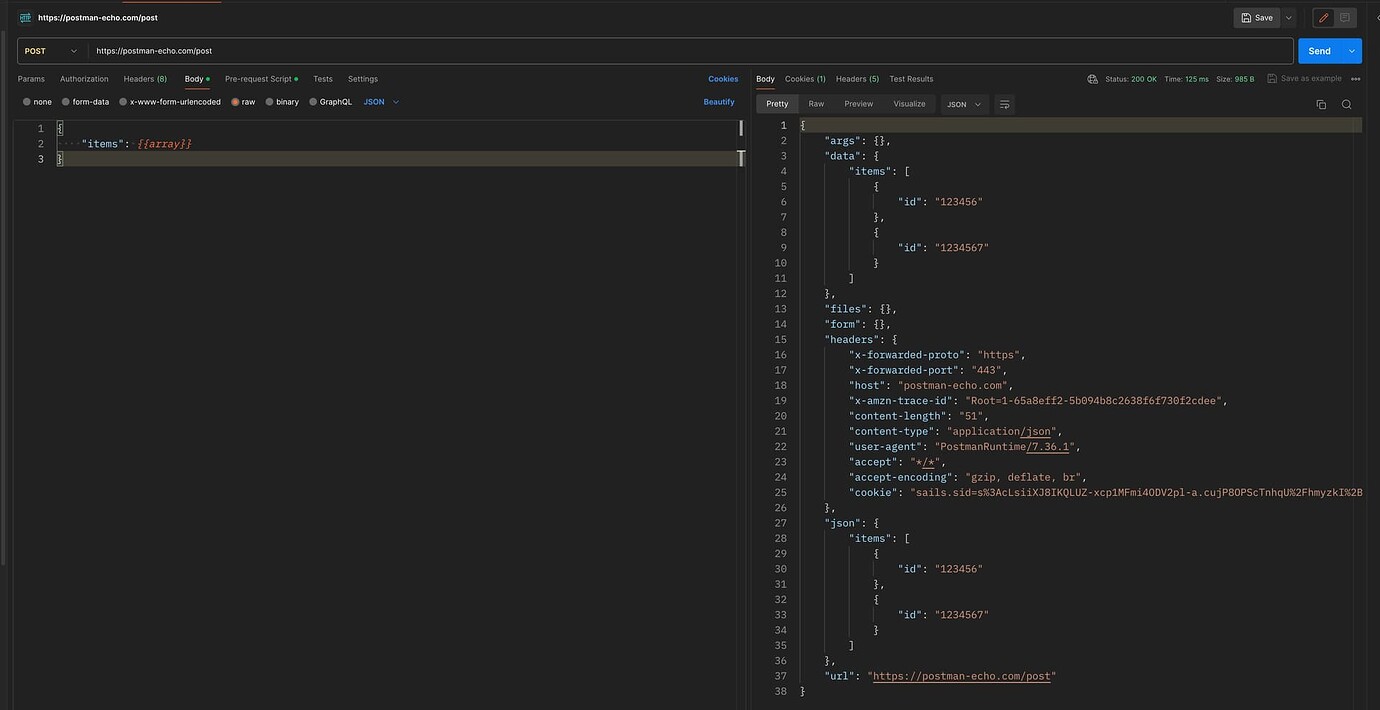Click the Beautify link
This screenshot has height=710, width=1380.
coord(719,102)
